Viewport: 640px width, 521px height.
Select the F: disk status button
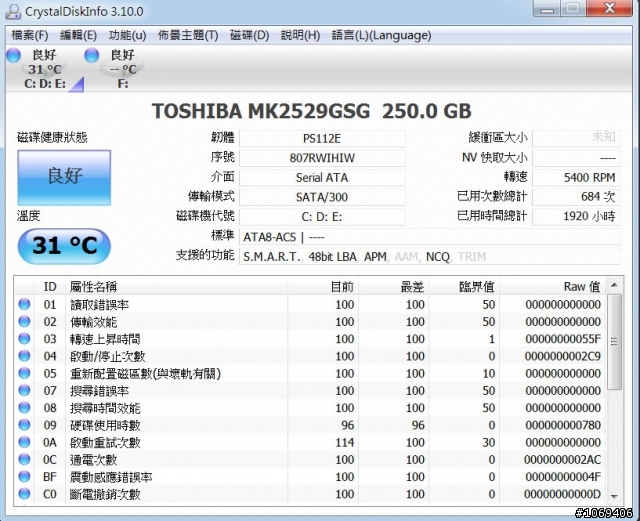click(122, 69)
